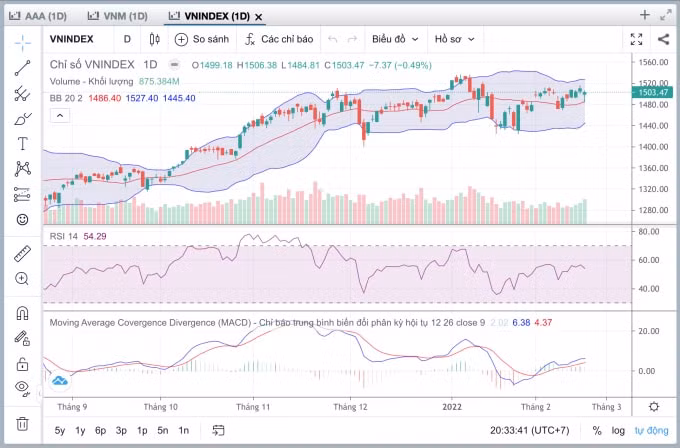Open the go to date icon
Screen dimensions: 680x448
pyautogui.click(x=218, y=430)
